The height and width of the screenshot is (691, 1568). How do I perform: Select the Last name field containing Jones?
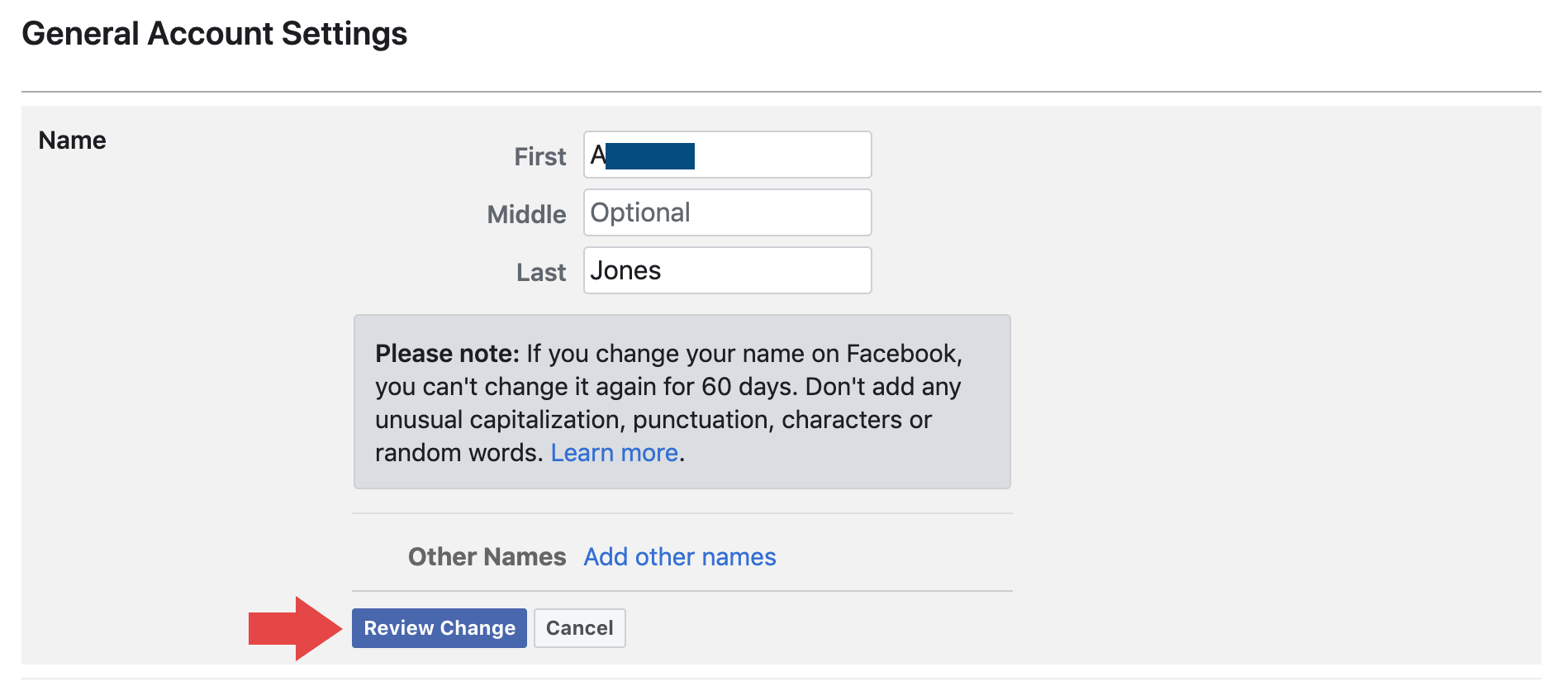726,270
